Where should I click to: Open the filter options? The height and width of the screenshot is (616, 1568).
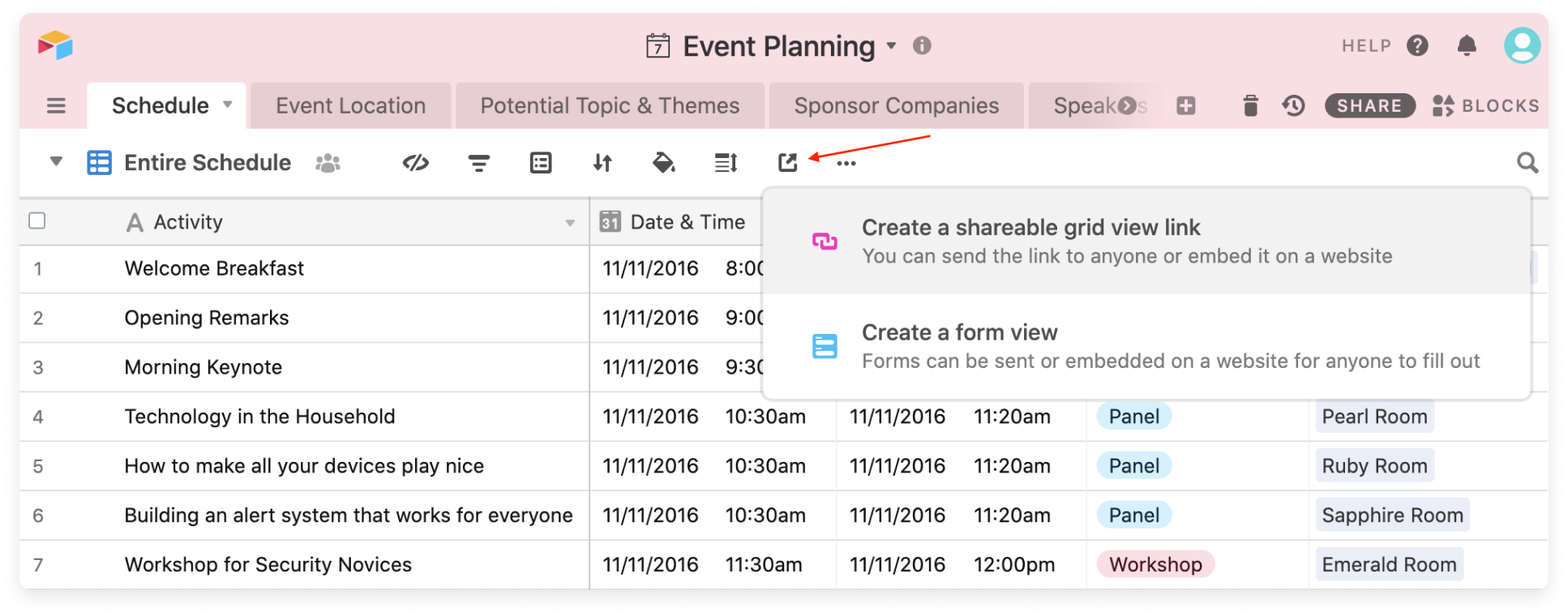478,162
